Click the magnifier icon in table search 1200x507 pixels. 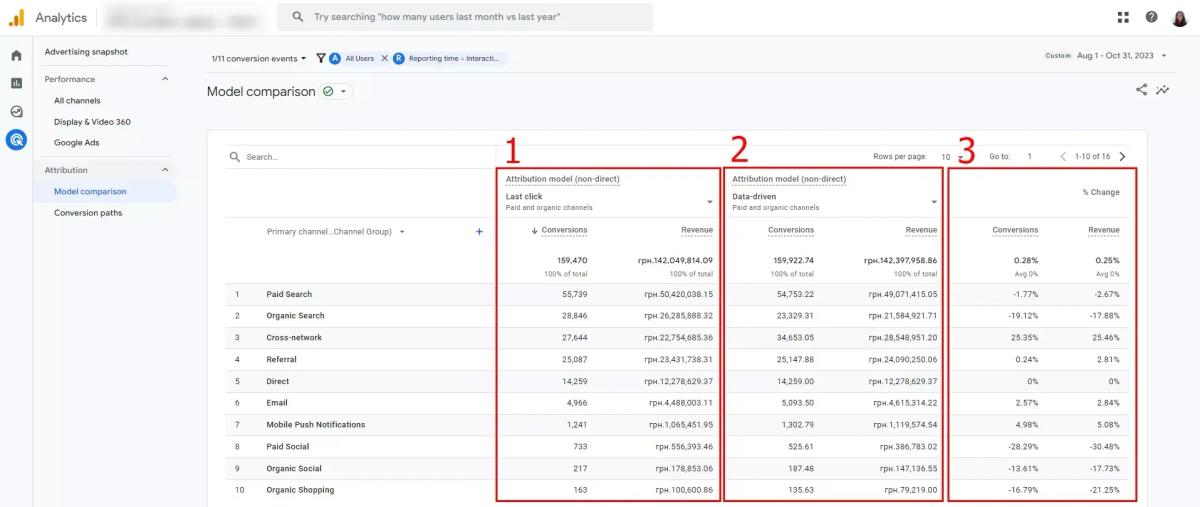(x=235, y=157)
